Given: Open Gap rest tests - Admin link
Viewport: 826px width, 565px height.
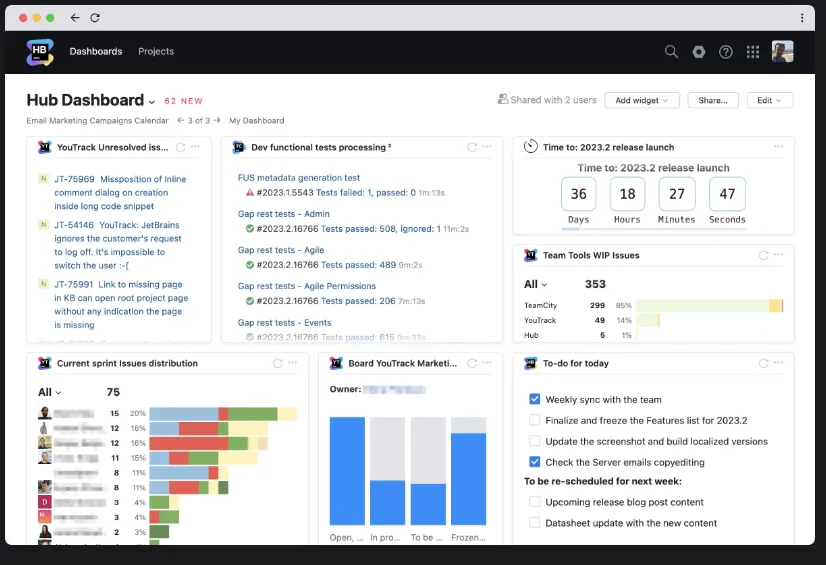Looking at the screenshot, I should [x=283, y=214].
